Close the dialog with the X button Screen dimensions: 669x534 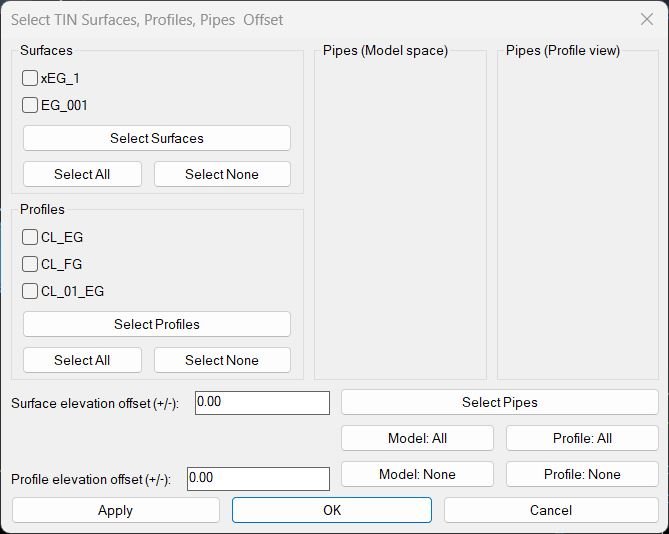(x=647, y=19)
